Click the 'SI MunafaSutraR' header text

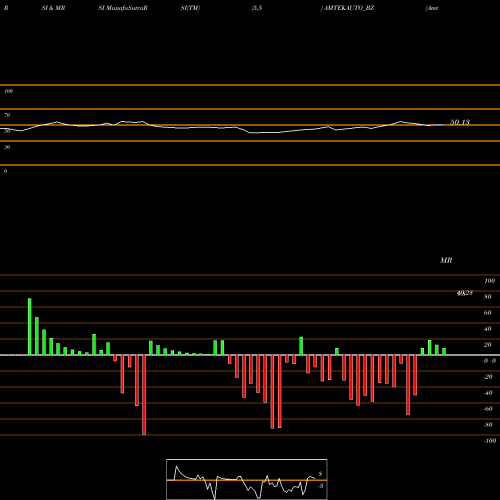pyautogui.click(x=123, y=8)
